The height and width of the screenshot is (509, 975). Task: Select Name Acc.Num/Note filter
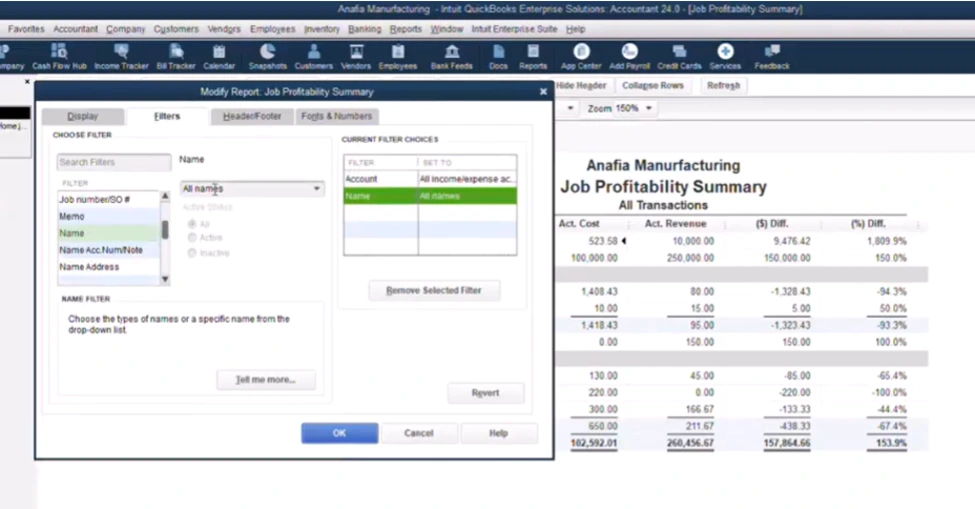[x=109, y=250]
